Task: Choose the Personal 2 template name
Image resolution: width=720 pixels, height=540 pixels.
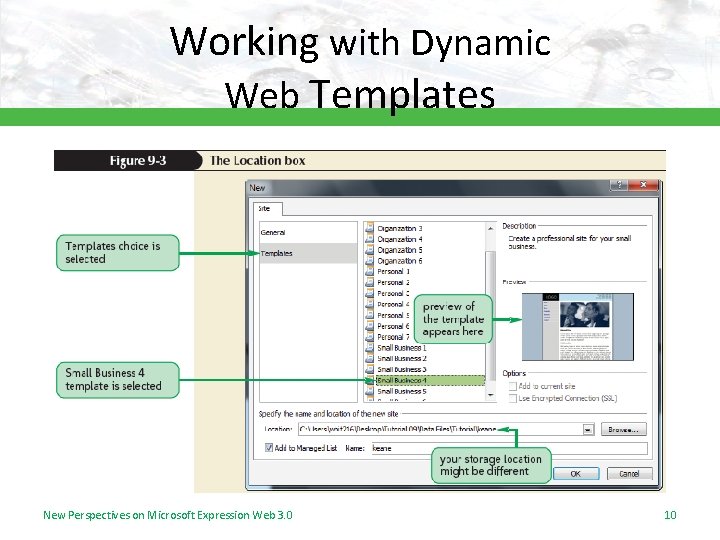Action: click(x=393, y=282)
